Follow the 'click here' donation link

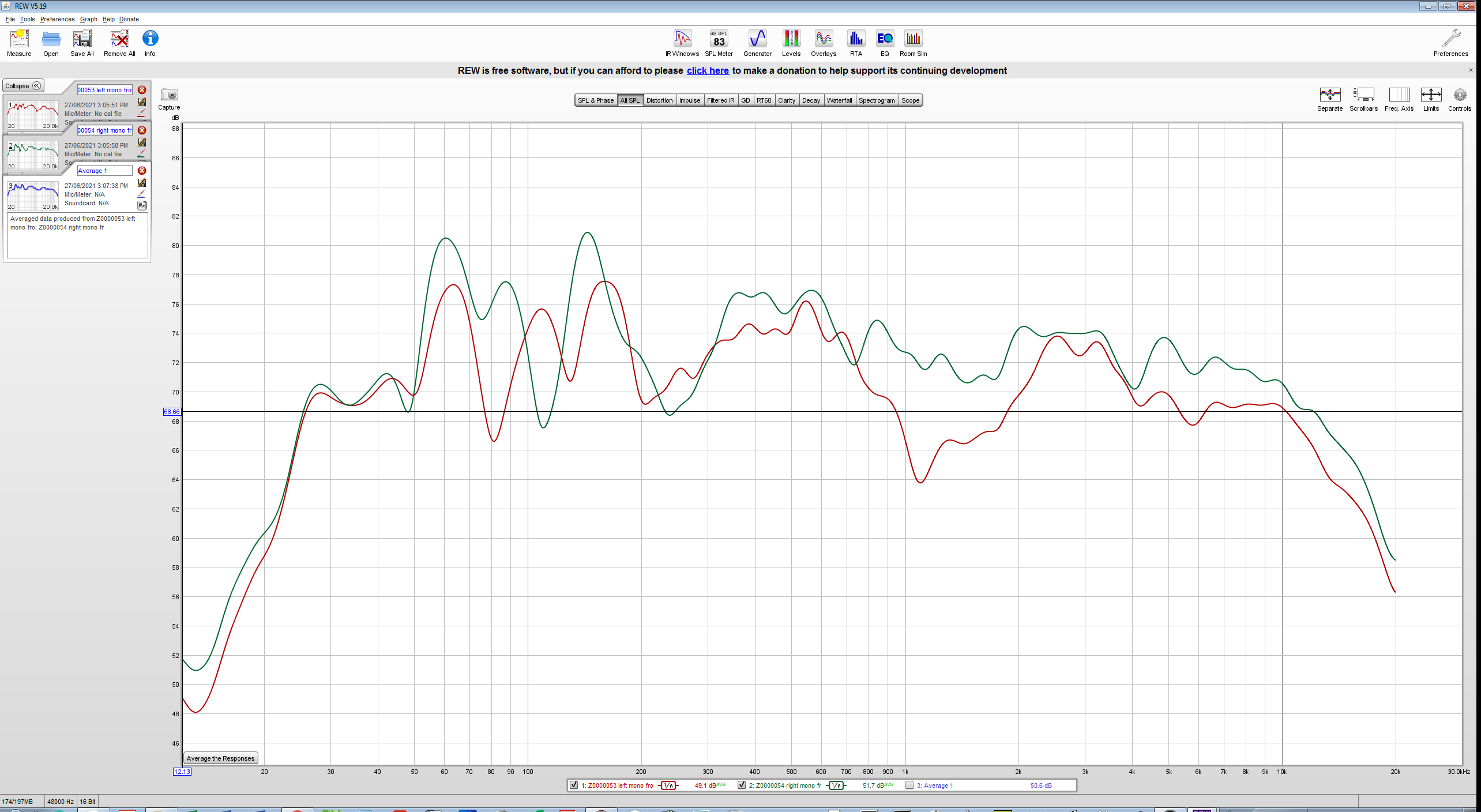tap(708, 70)
